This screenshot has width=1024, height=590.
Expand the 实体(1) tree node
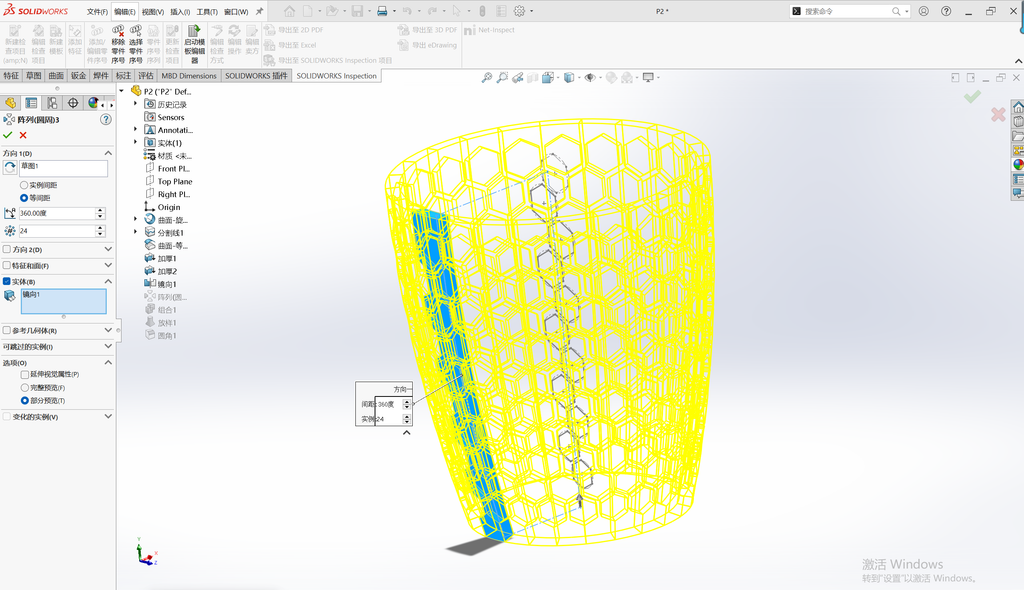pos(136,142)
